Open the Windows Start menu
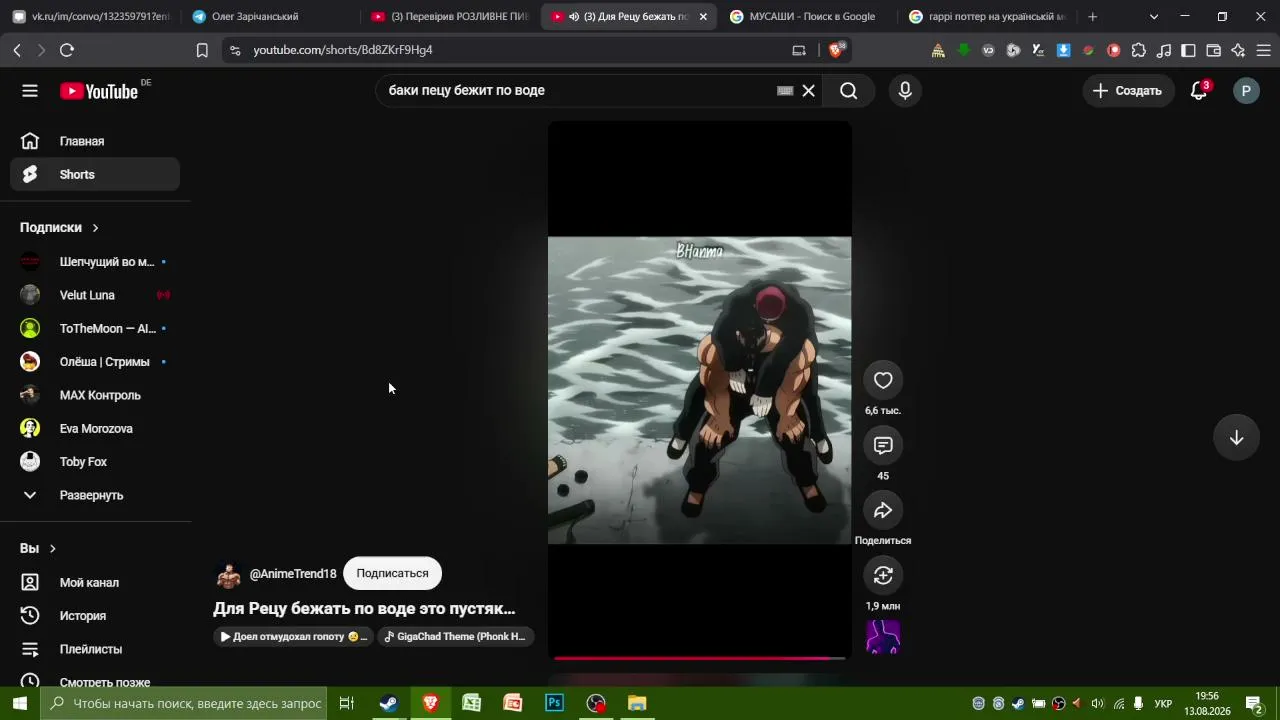The width and height of the screenshot is (1280, 720). [20, 703]
